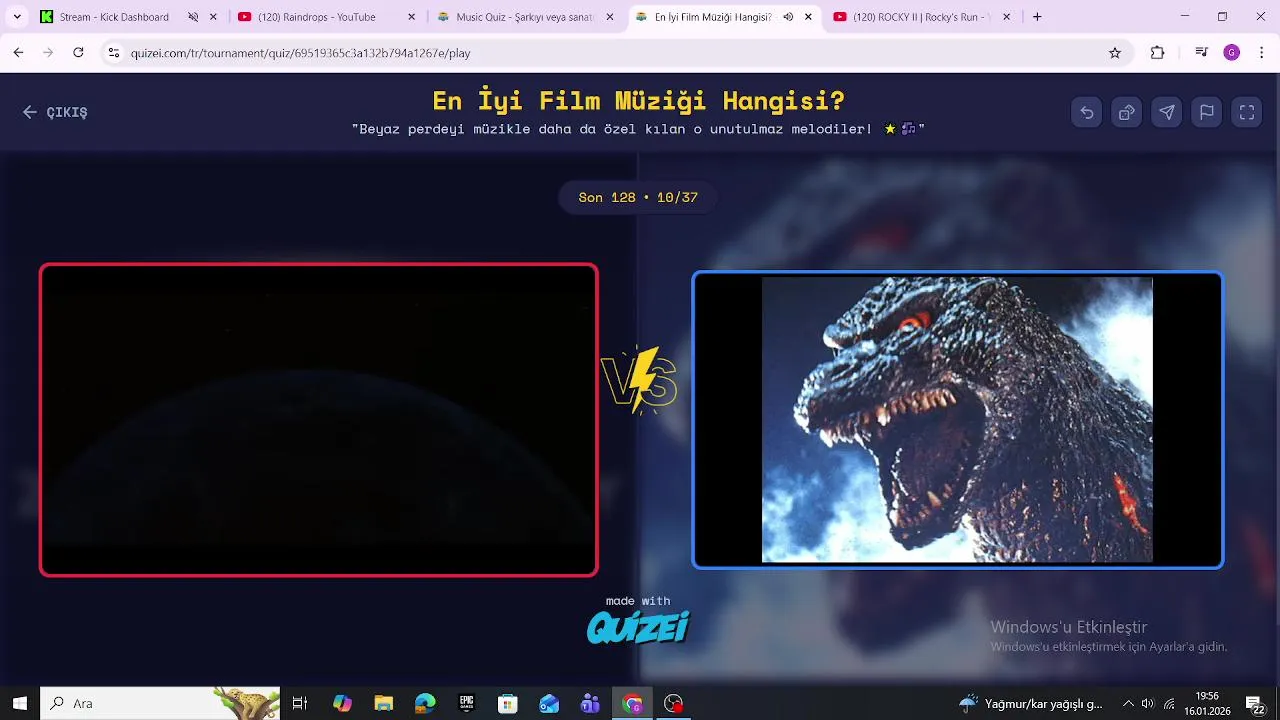Exit the quiz via ÇIKIŞ
Image resolution: width=1280 pixels, height=720 pixels.
56,112
